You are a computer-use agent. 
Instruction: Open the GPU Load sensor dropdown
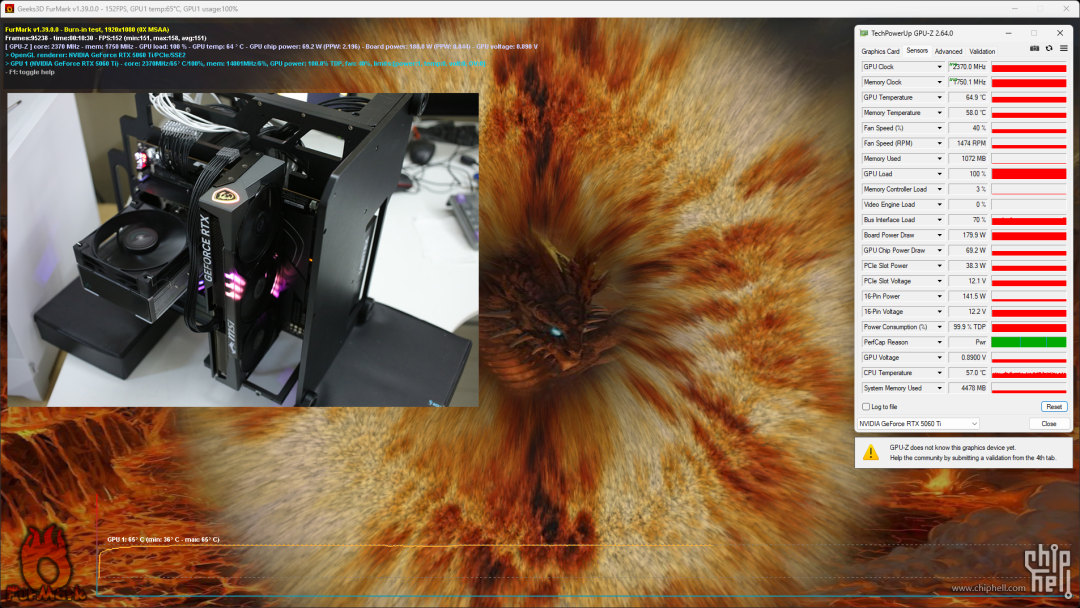pos(939,174)
